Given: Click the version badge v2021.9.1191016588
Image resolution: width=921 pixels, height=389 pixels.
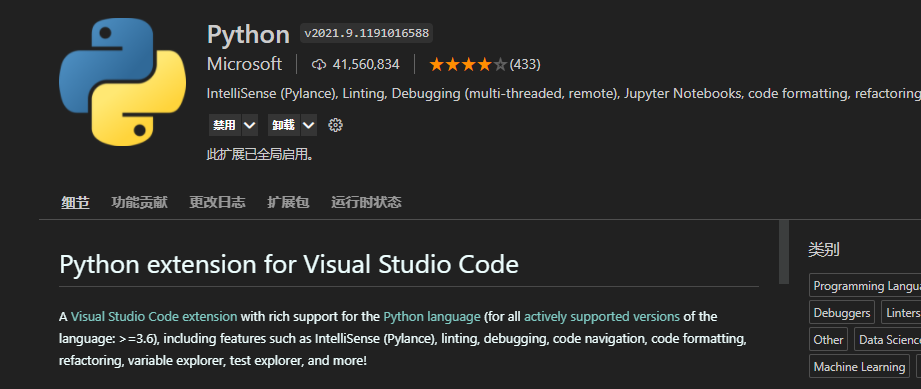Looking at the screenshot, I should click(367, 33).
